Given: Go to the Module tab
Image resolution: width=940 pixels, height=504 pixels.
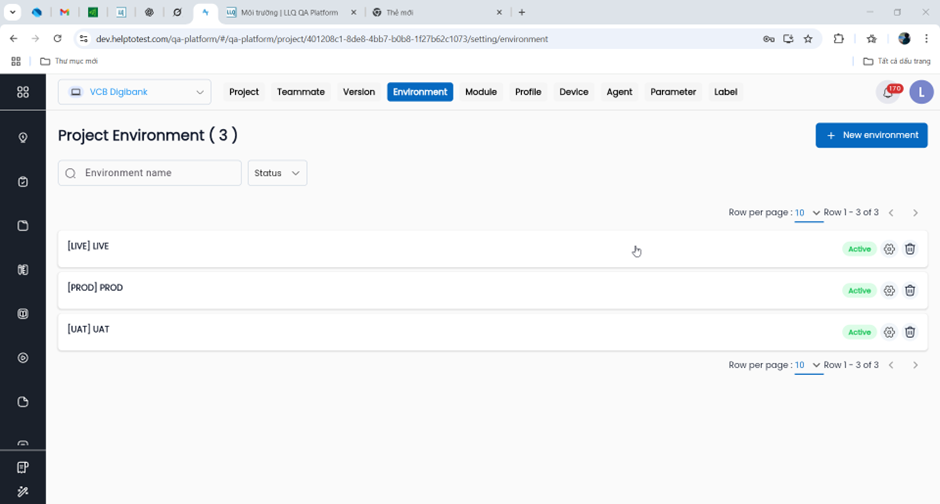Looking at the screenshot, I should [481, 92].
